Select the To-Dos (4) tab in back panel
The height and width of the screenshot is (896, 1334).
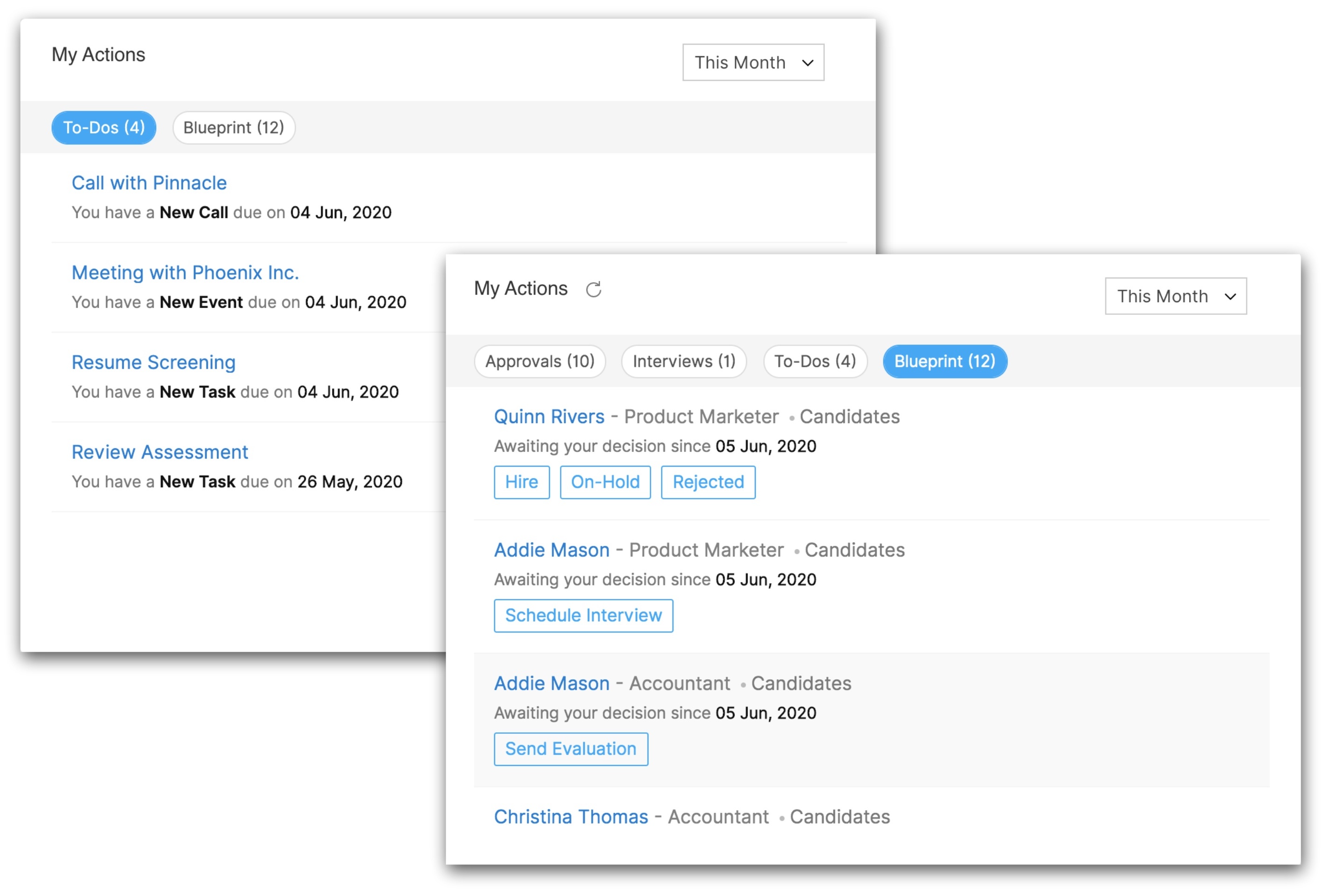click(103, 127)
